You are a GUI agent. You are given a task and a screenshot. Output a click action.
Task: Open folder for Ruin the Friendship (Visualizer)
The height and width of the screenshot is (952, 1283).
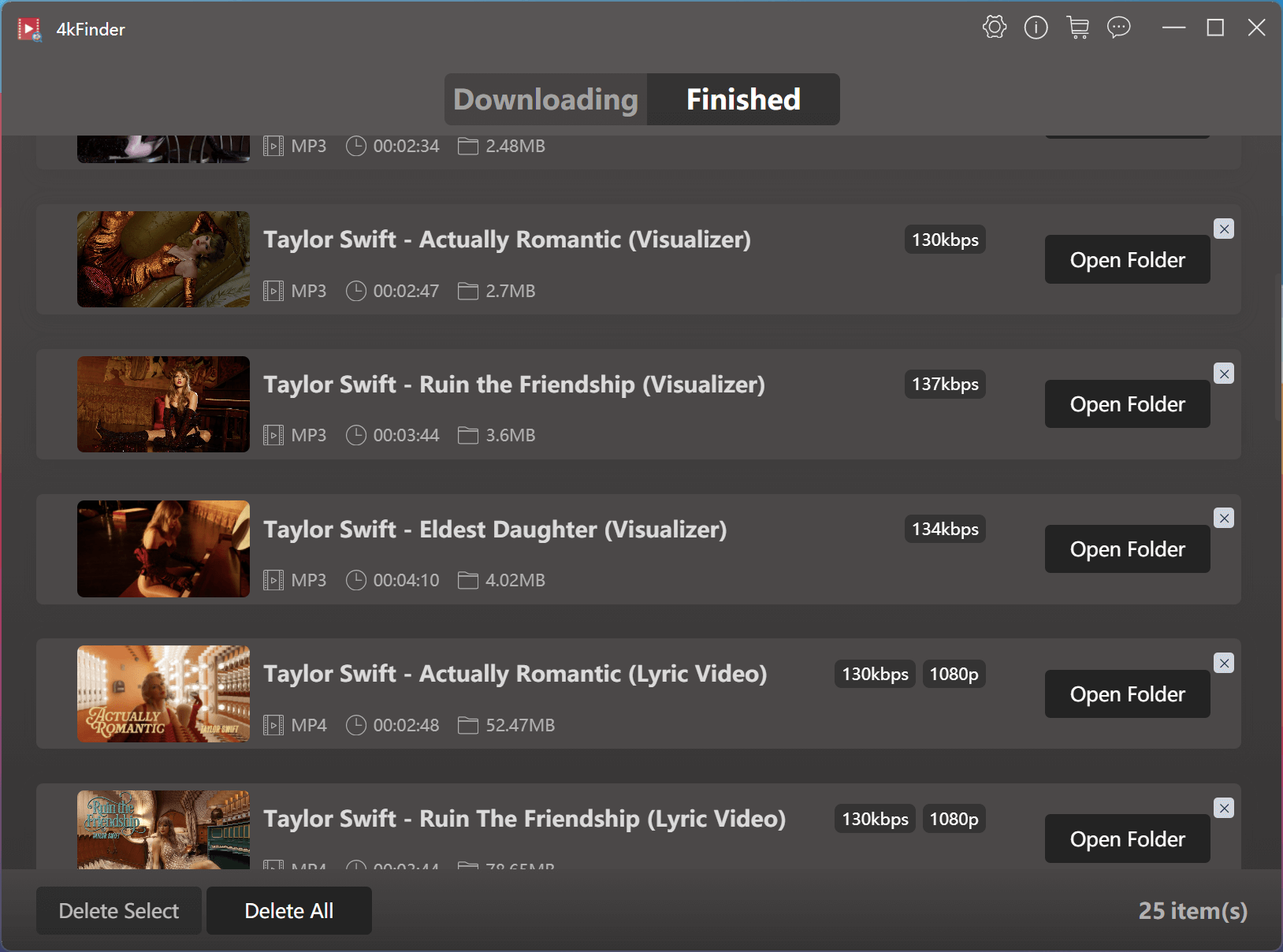pos(1127,404)
